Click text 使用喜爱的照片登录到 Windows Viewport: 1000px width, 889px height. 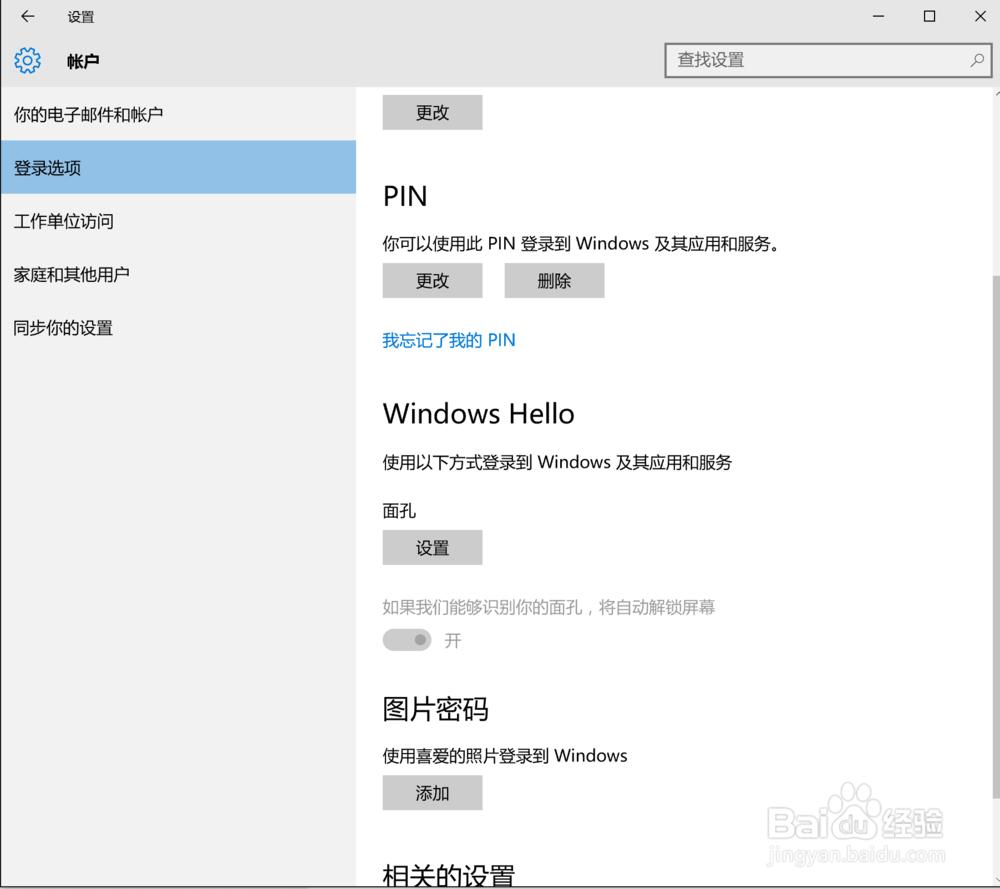[504, 756]
